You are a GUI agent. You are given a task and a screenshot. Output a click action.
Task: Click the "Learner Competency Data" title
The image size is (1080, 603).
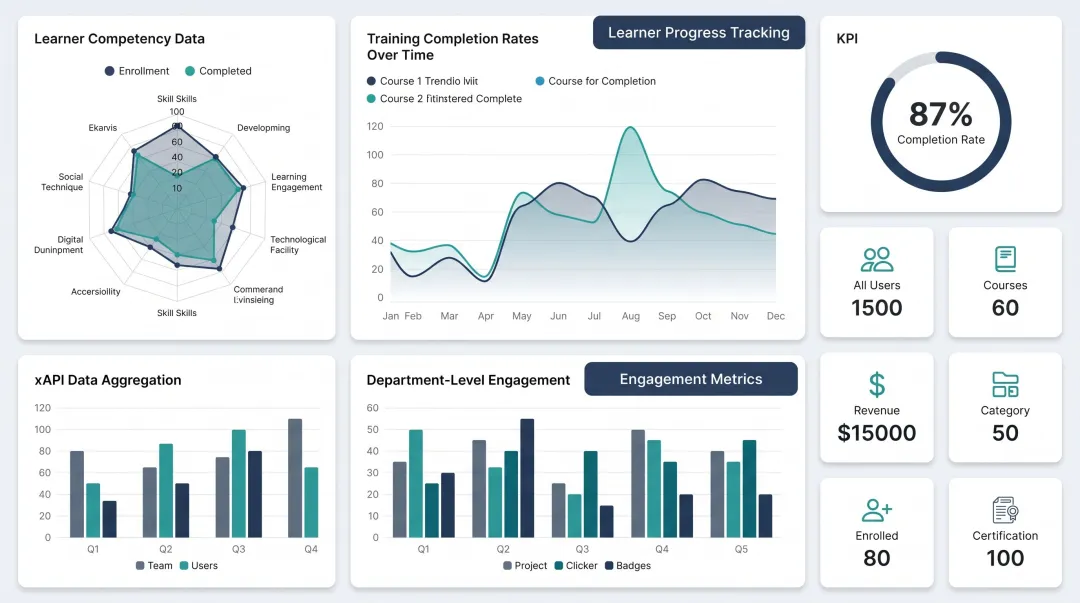point(119,39)
